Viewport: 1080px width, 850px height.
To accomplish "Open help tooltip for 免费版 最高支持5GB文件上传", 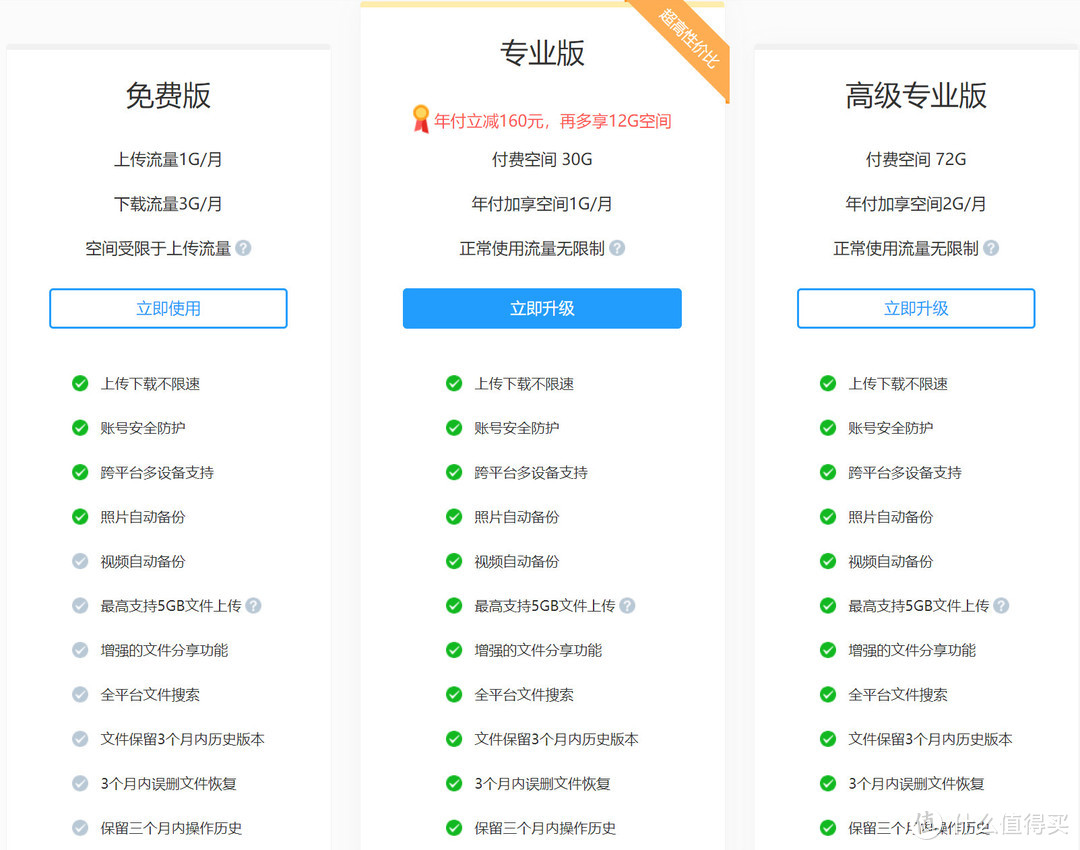I will [x=253, y=605].
